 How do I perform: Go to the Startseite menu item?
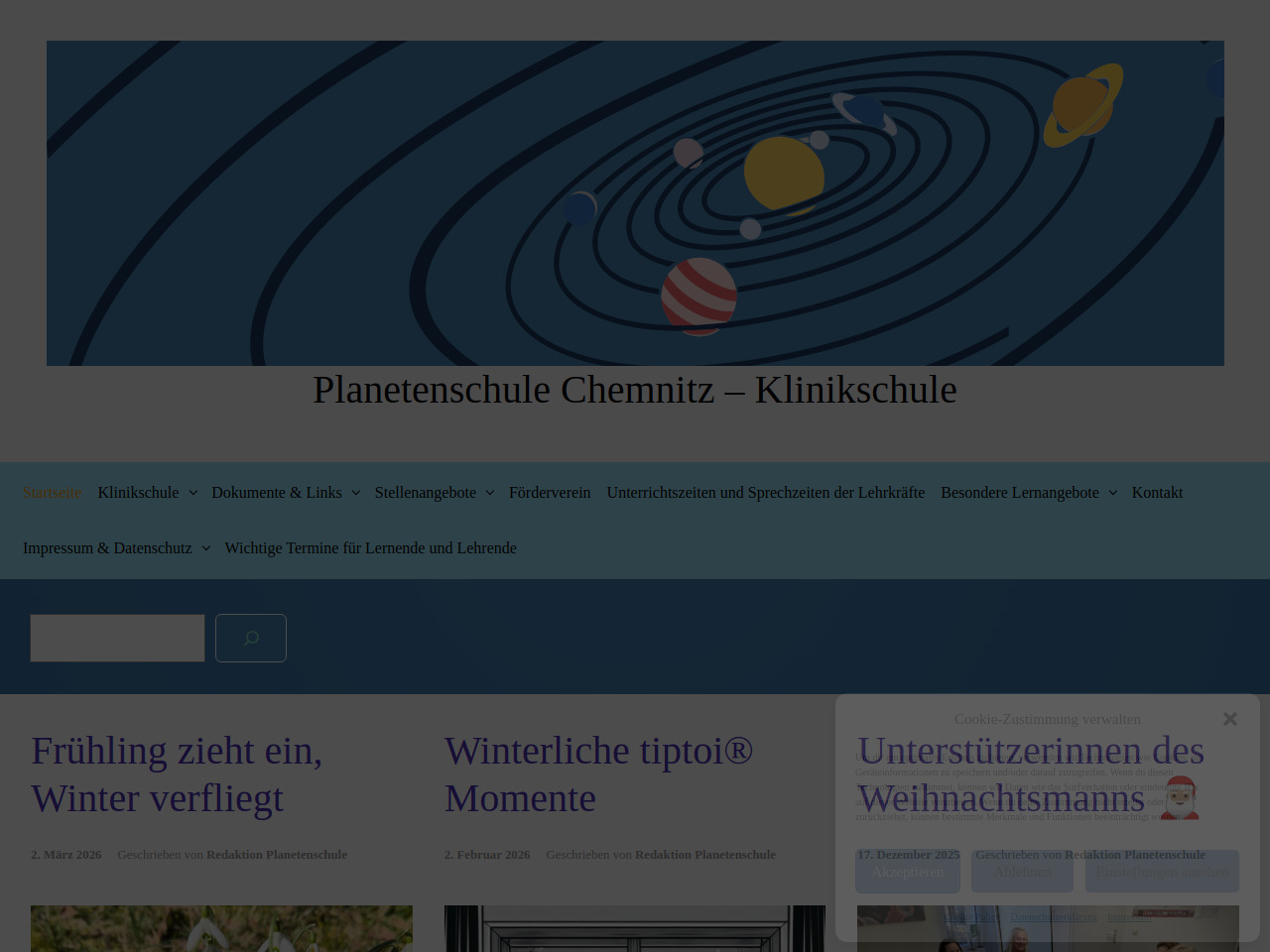pos(52,493)
